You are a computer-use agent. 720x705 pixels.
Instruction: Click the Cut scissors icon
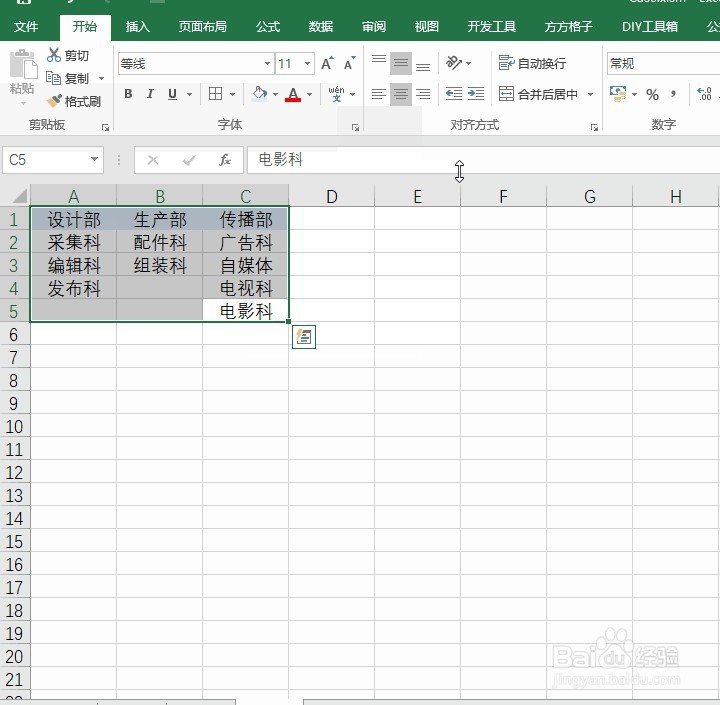pos(54,55)
